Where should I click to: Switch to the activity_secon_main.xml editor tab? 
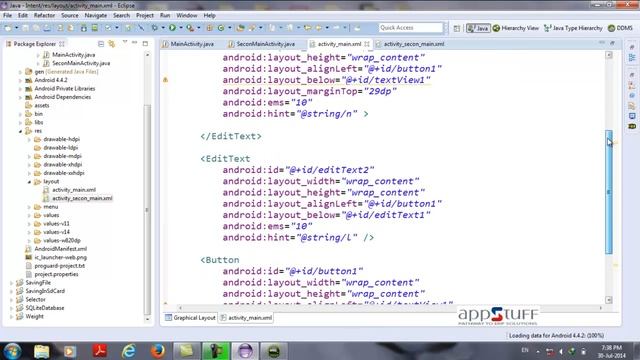point(410,44)
